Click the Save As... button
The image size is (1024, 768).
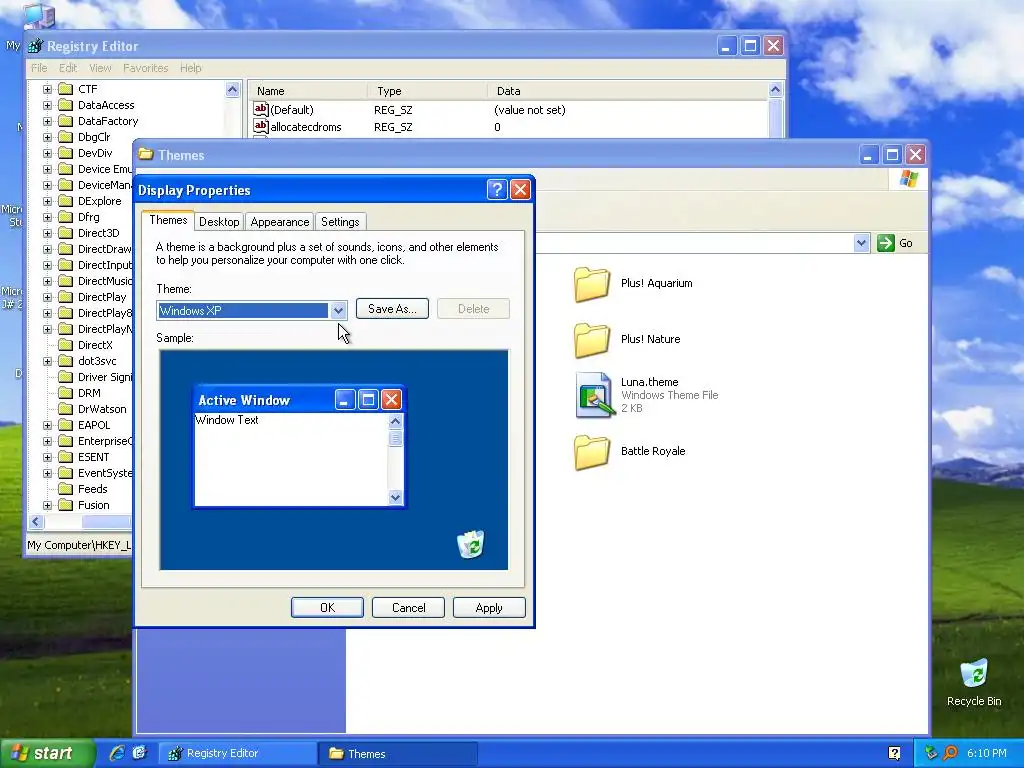coord(392,309)
